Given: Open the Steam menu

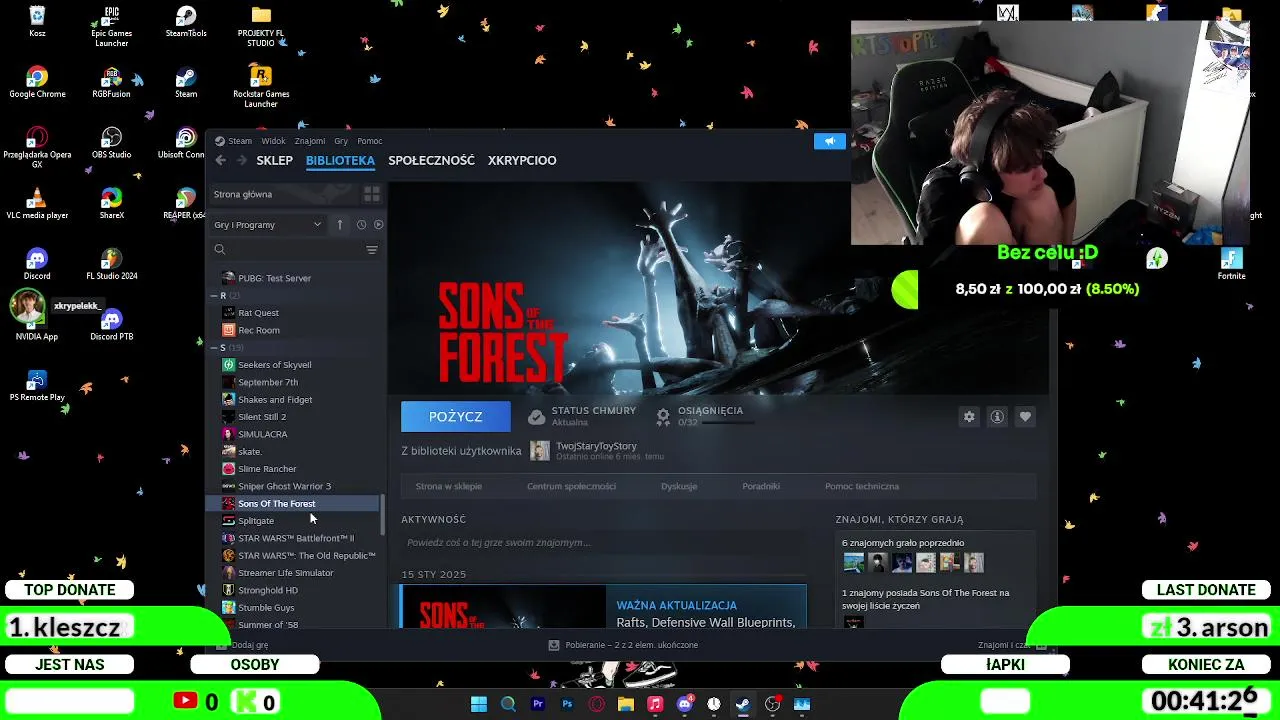Looking at the screenshot, I should click(240, 141).
